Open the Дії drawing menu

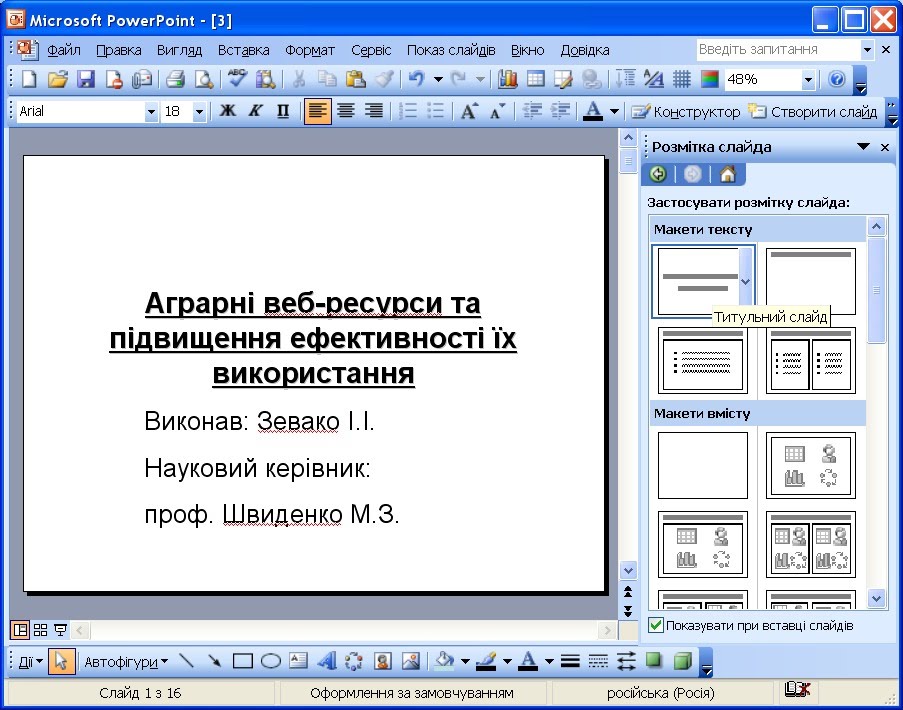click(31, 662)
